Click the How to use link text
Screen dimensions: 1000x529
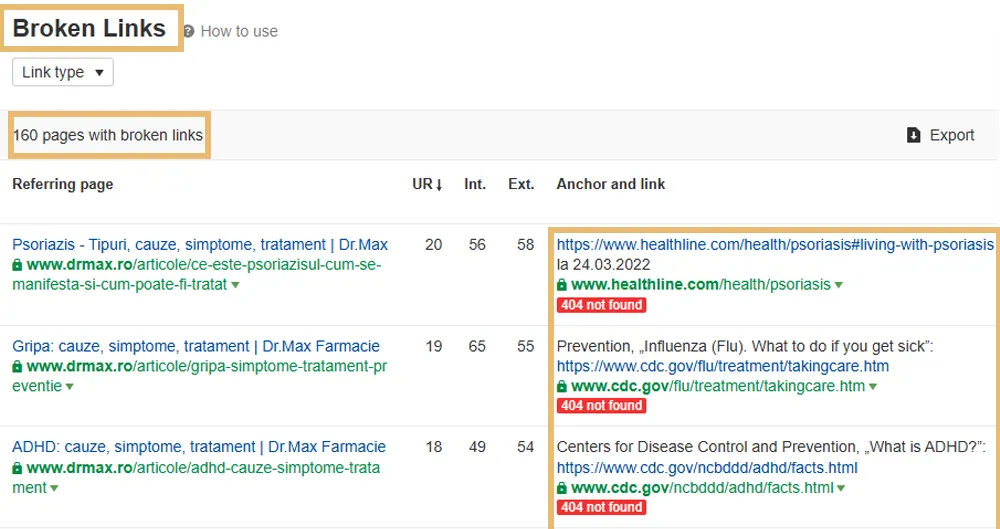pos(239,32)
